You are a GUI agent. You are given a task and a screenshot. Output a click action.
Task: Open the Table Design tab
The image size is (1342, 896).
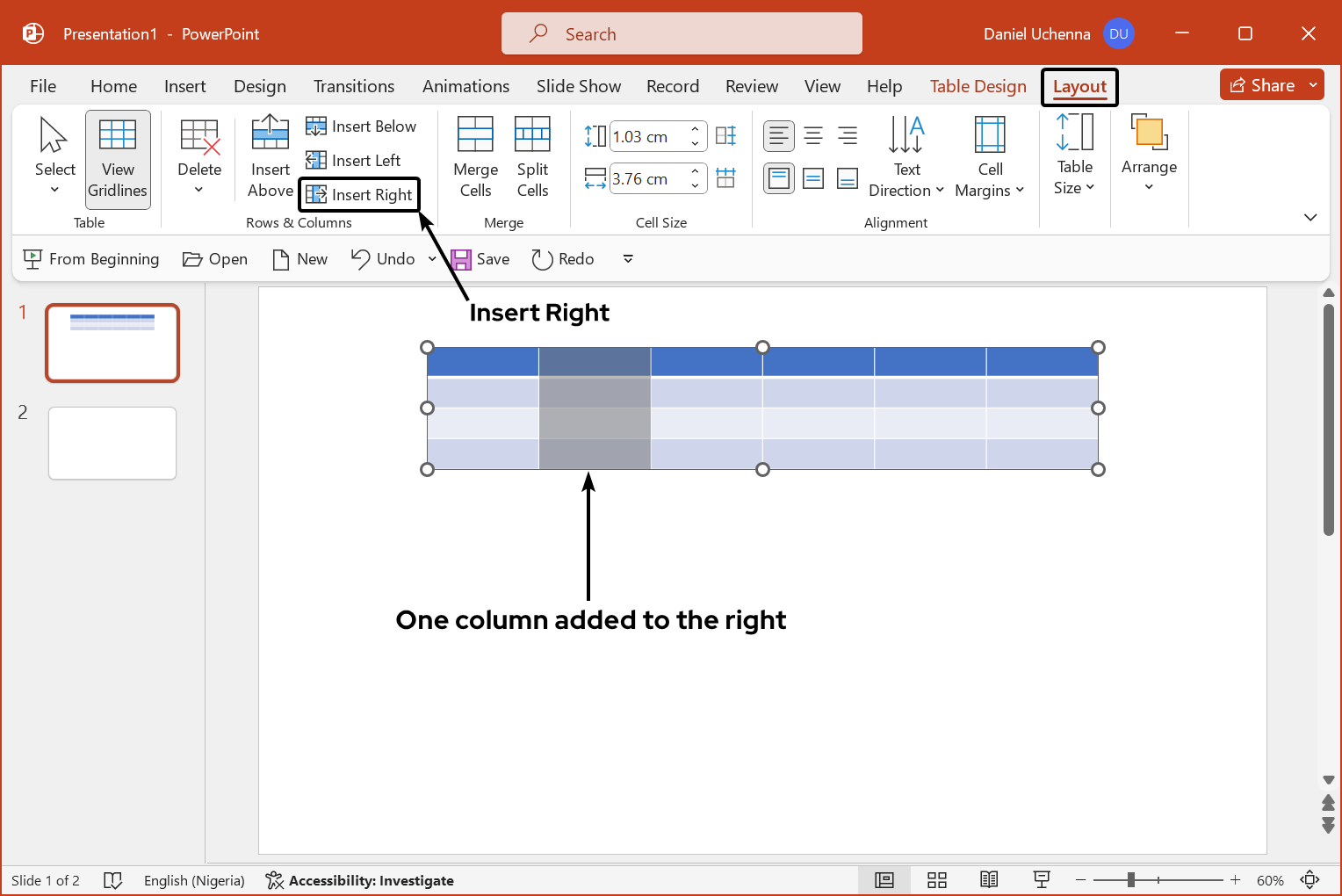(978, 86)
